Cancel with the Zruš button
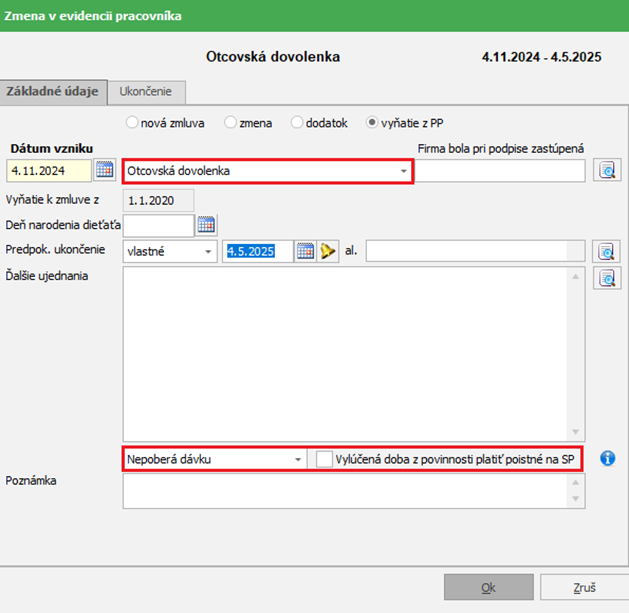 tap(584, 587)
